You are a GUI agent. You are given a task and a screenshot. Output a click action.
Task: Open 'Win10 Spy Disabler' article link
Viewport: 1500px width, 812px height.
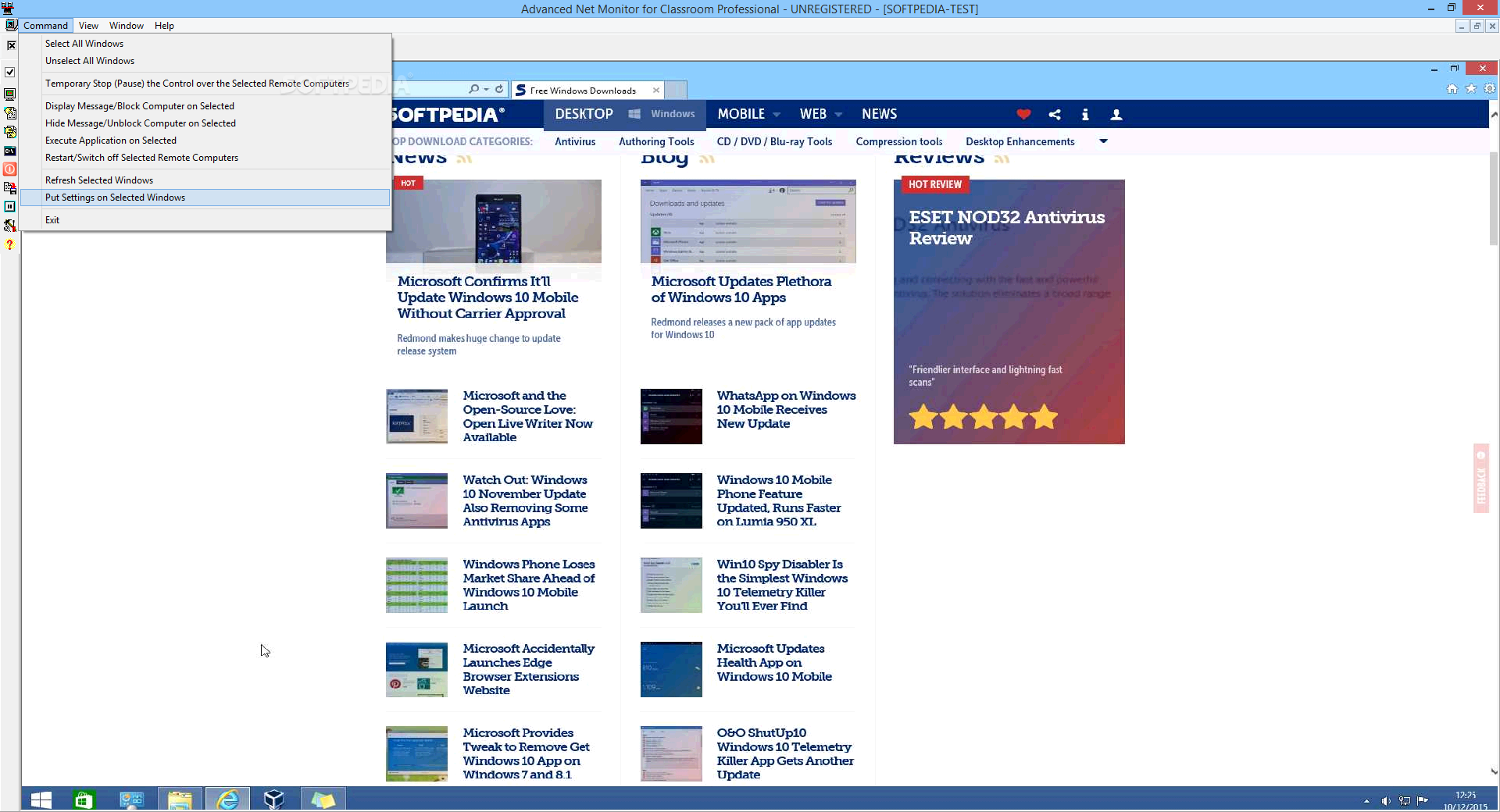click(x=782, y=585)
